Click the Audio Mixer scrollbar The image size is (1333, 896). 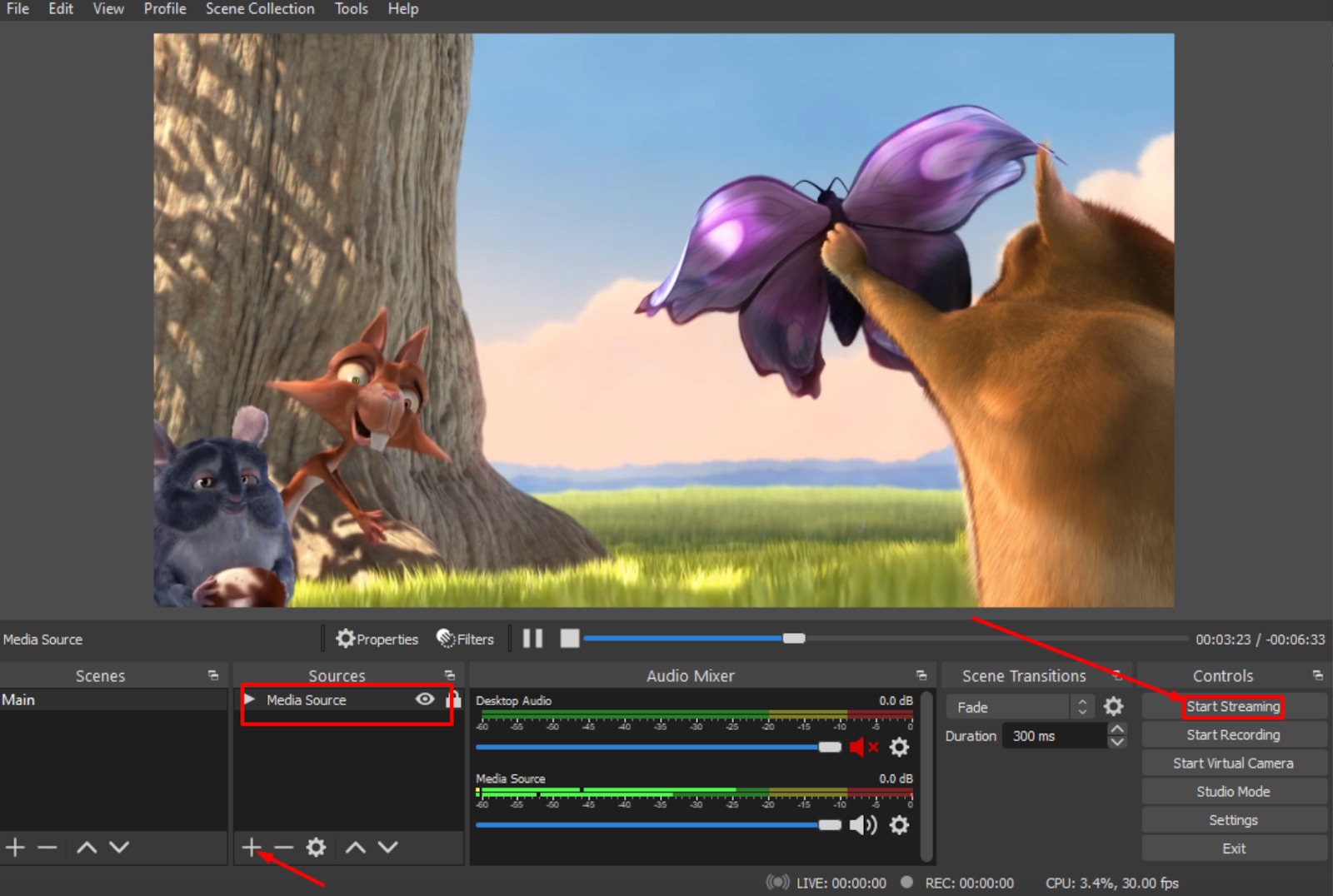(x=926, y=774)
